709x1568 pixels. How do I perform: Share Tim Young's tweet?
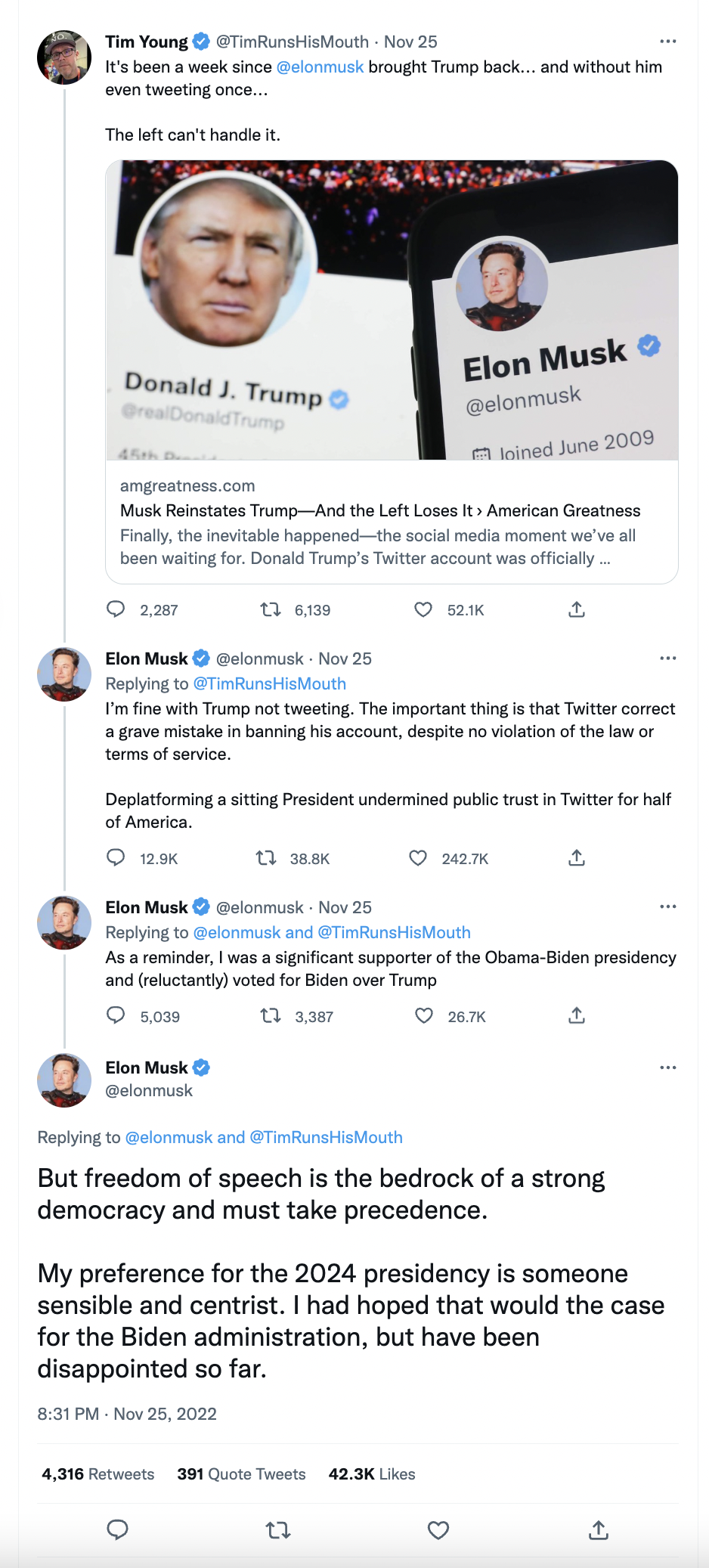tap(577, 609)
